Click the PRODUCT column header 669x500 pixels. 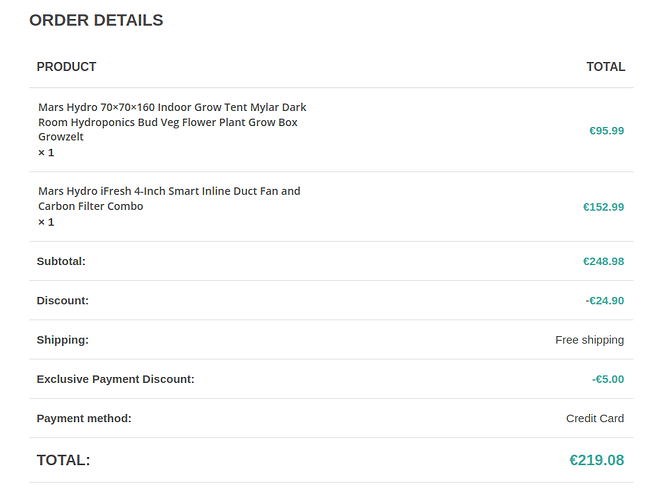click(66, 67)
